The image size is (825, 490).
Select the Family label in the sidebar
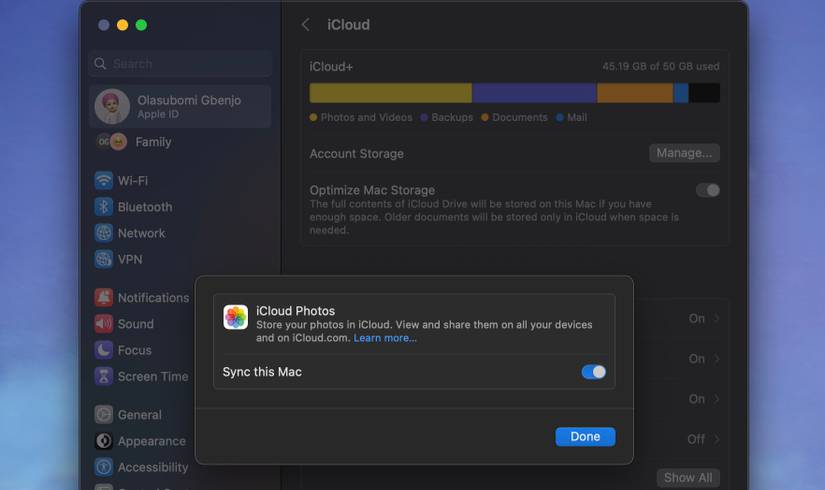(x=153, y=142)
